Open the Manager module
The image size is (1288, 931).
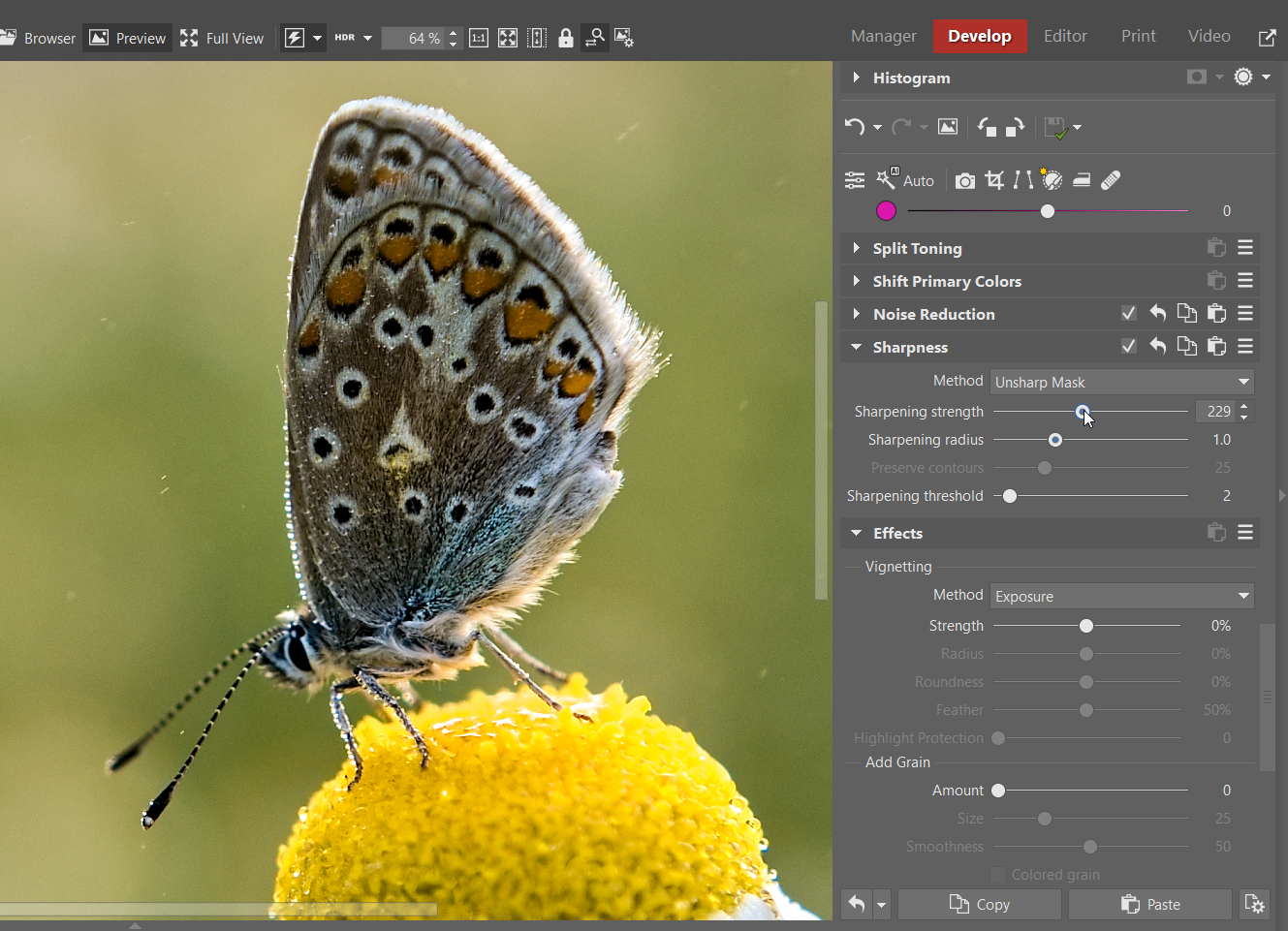[x=883, y=36]
